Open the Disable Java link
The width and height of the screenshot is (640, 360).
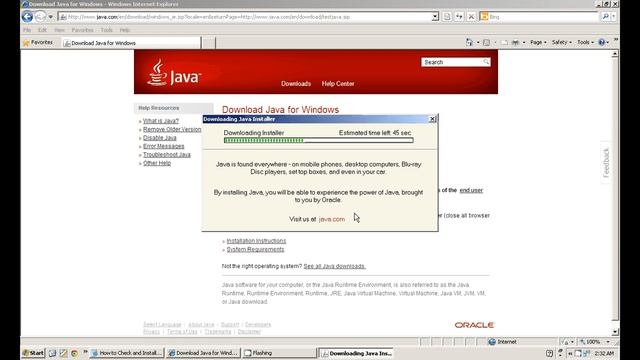coord(160,138)
